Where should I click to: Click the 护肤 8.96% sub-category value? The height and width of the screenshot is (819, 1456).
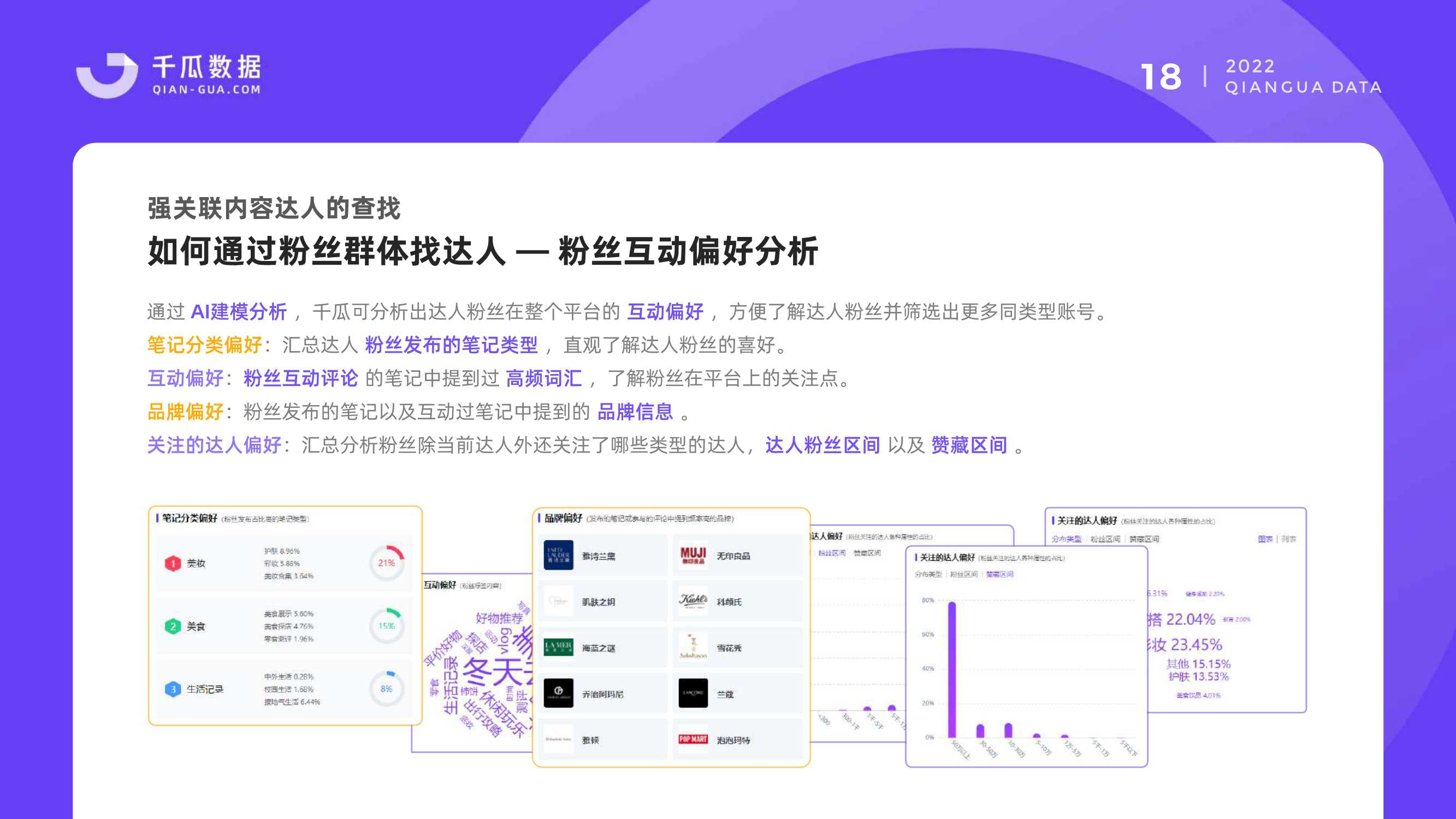tap(282, 551)
